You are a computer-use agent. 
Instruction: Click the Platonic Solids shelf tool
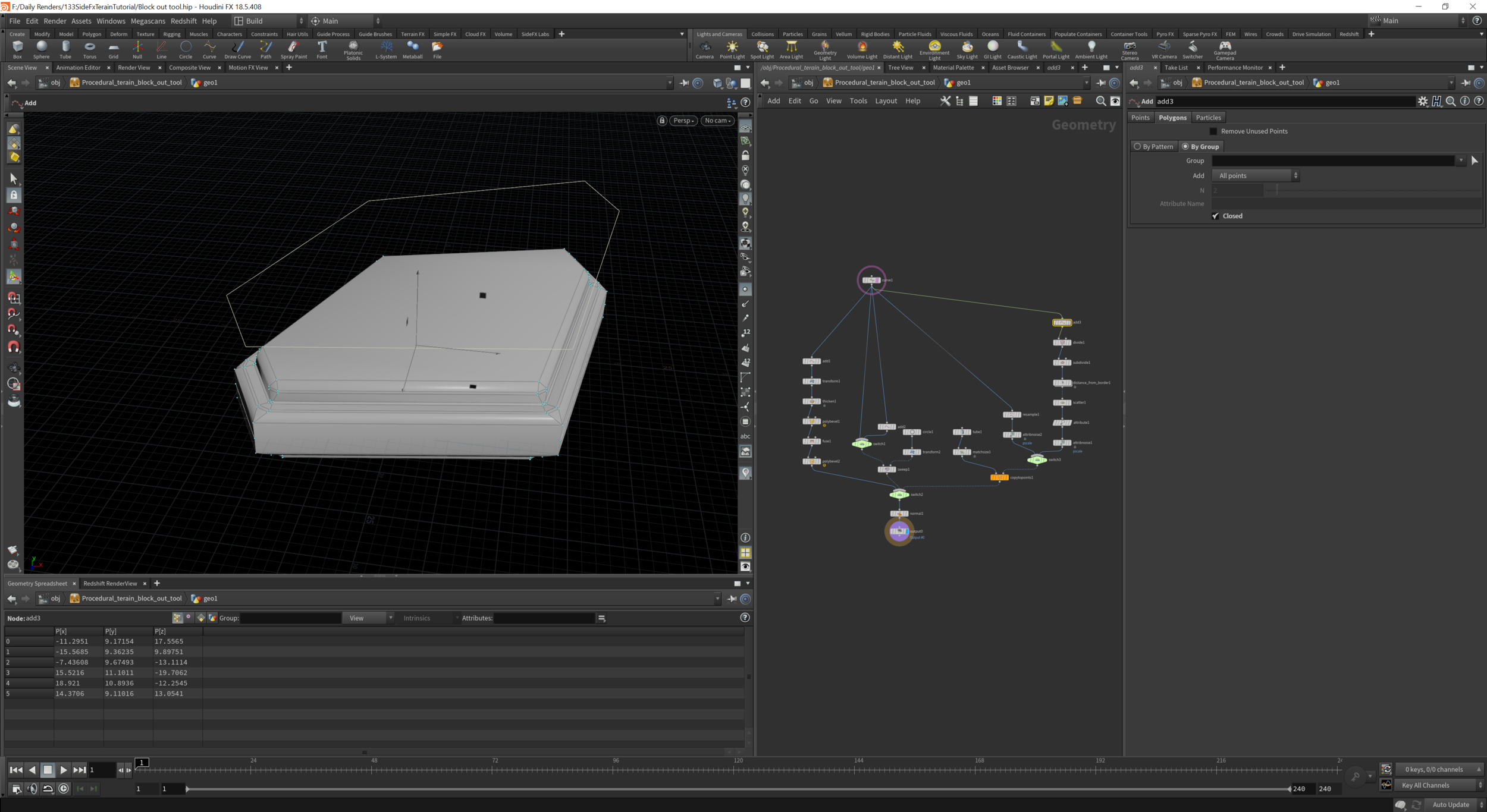pyautogui.click(x=353, y=49)
